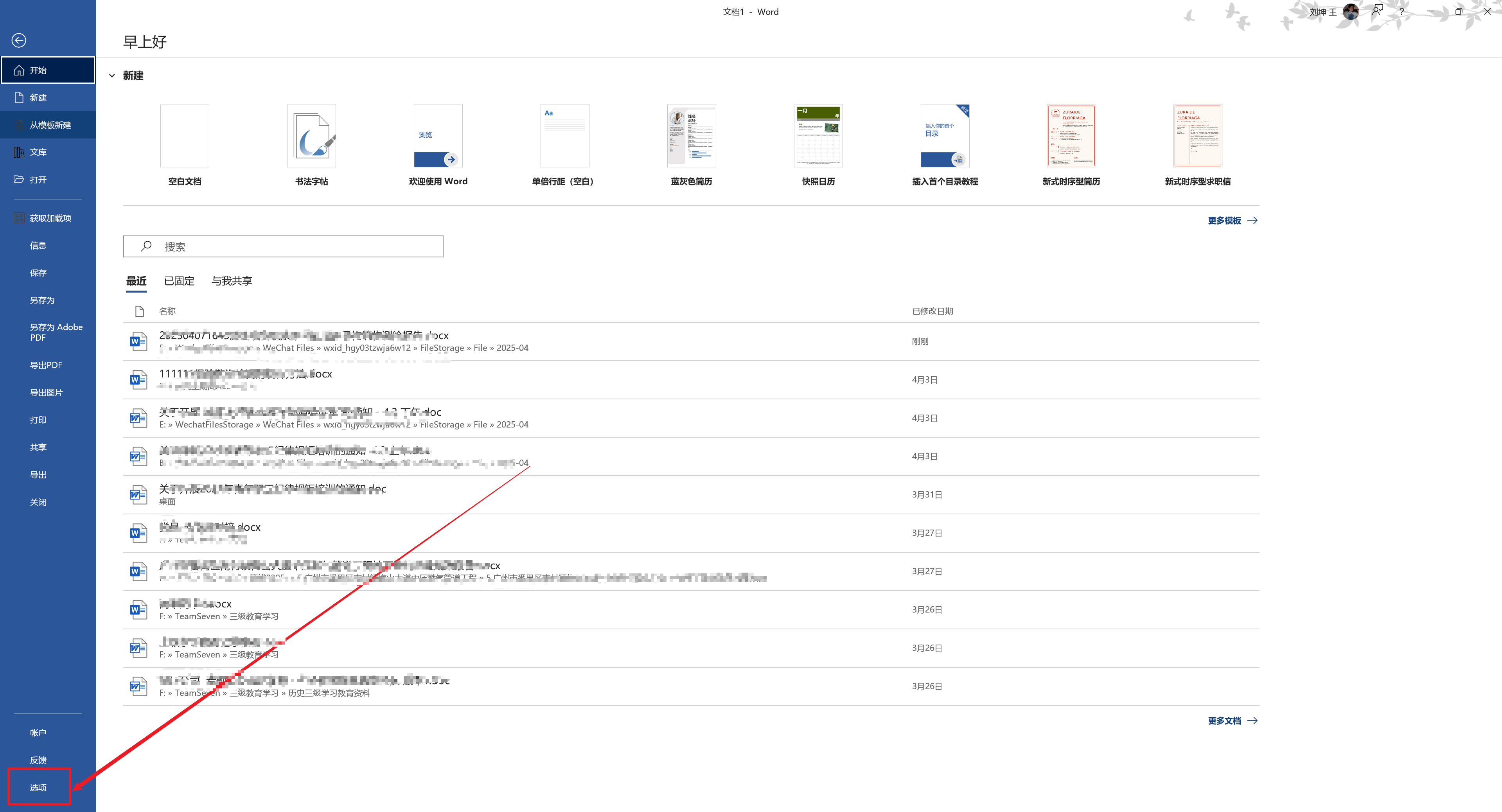Click the 搜索 search box
The image size is (1502, 812).
point(283,246)
